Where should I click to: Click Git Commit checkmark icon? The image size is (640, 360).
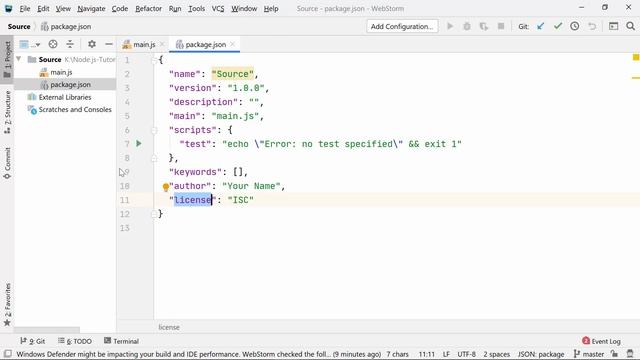coord(558,27)
